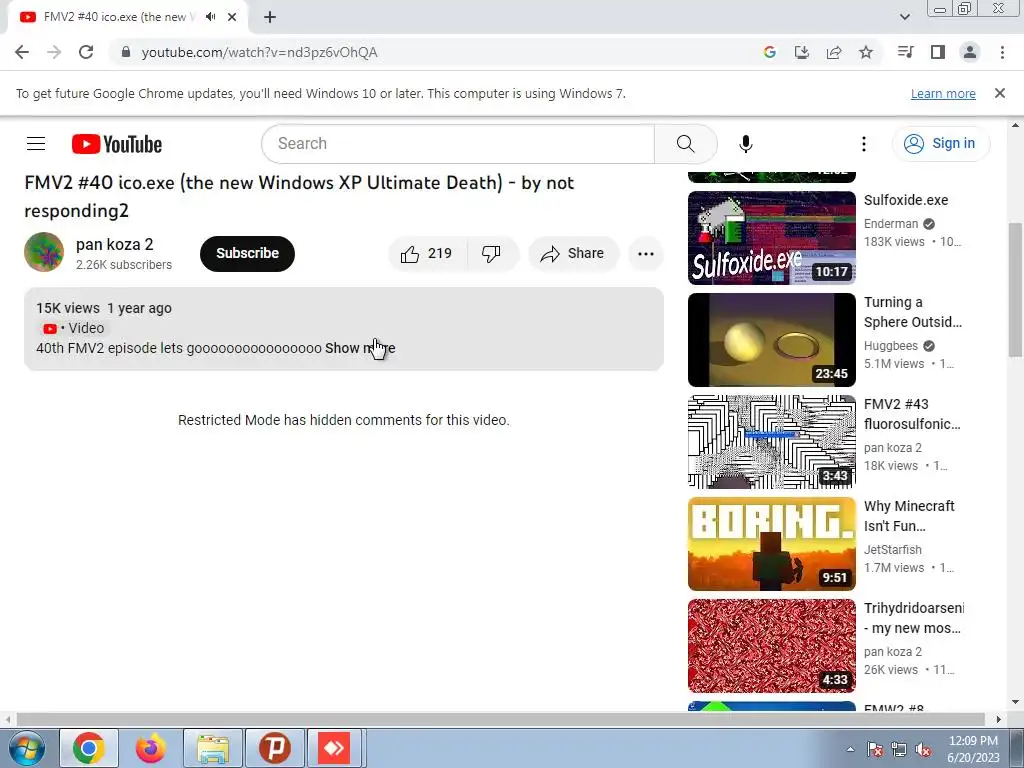Click the Huggbees channel name

coord(890,346)
